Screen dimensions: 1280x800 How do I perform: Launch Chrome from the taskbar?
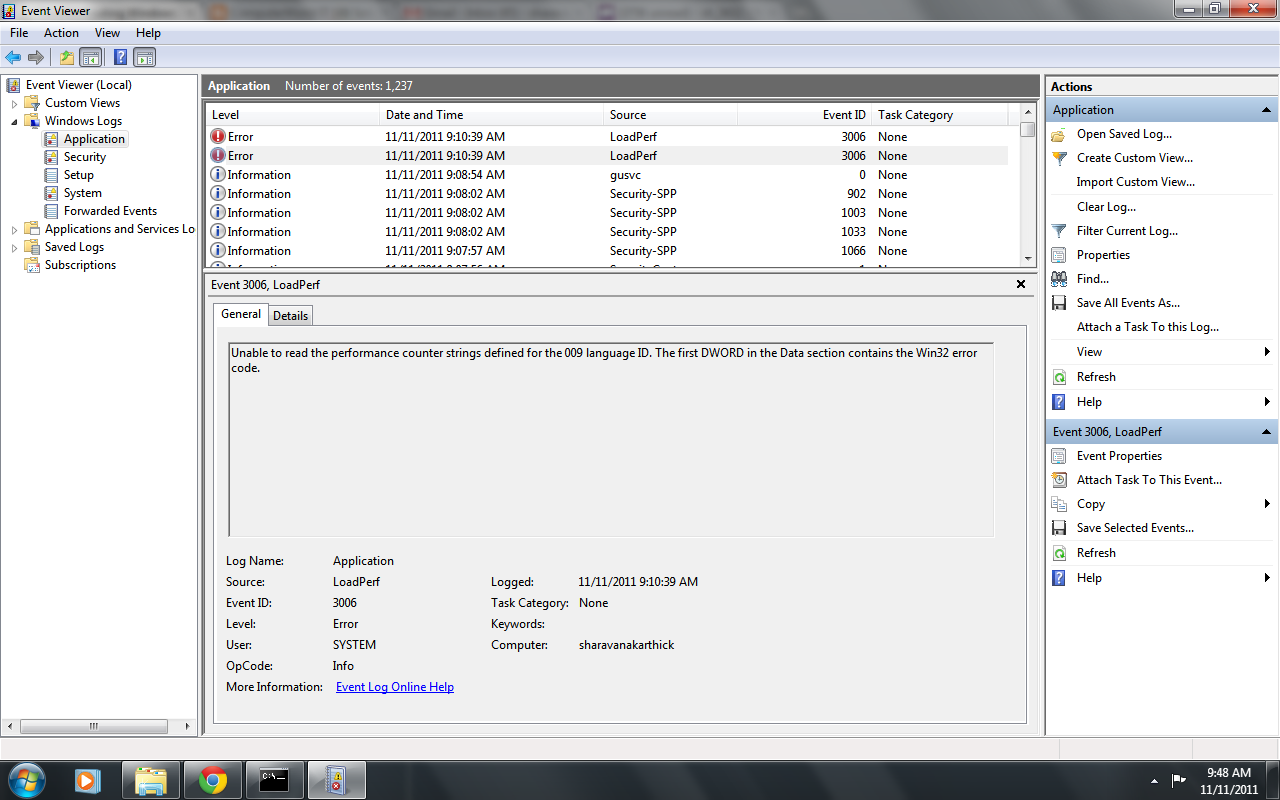[x=212, y=779]
